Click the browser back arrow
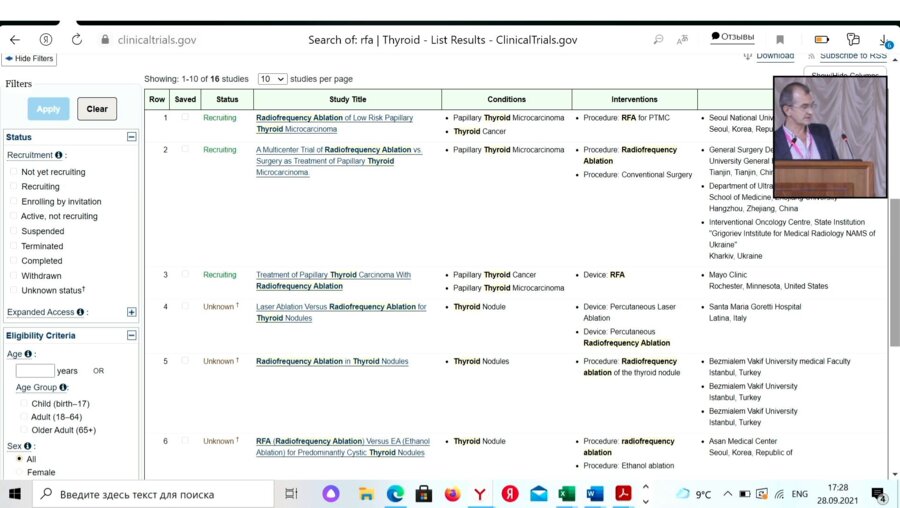 15,40
